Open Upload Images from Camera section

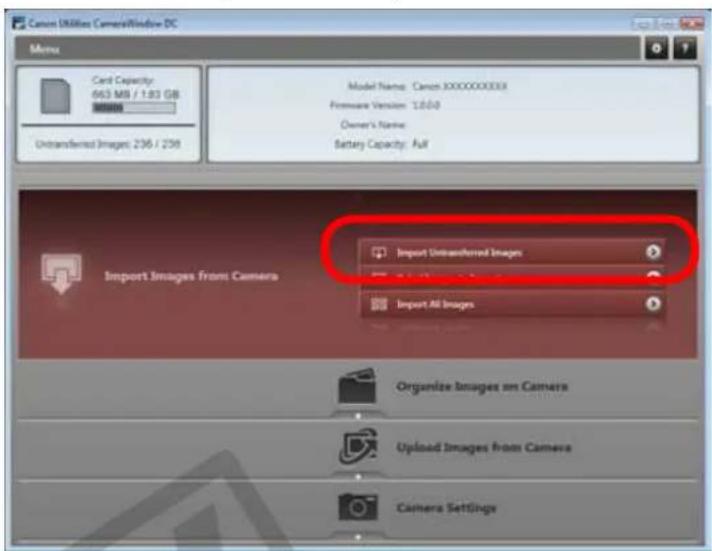click(x=357, y=450)
